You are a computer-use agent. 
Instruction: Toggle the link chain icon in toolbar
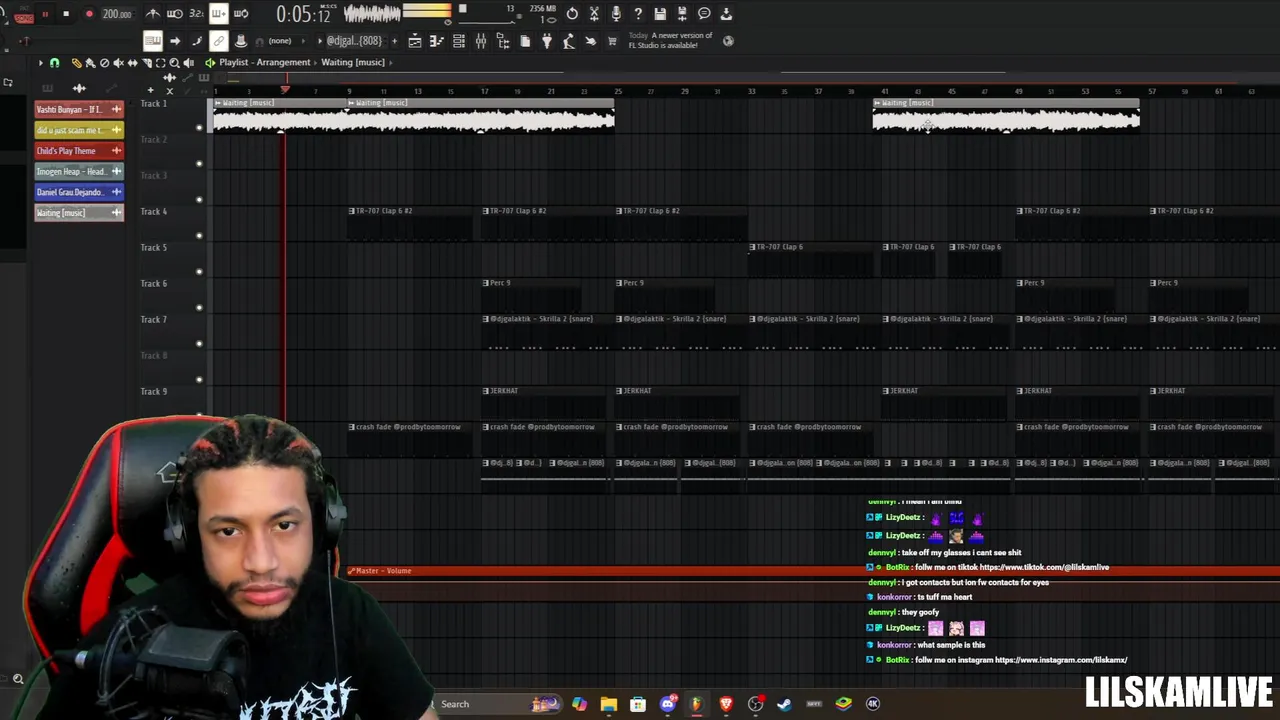(x=218, y=41)
